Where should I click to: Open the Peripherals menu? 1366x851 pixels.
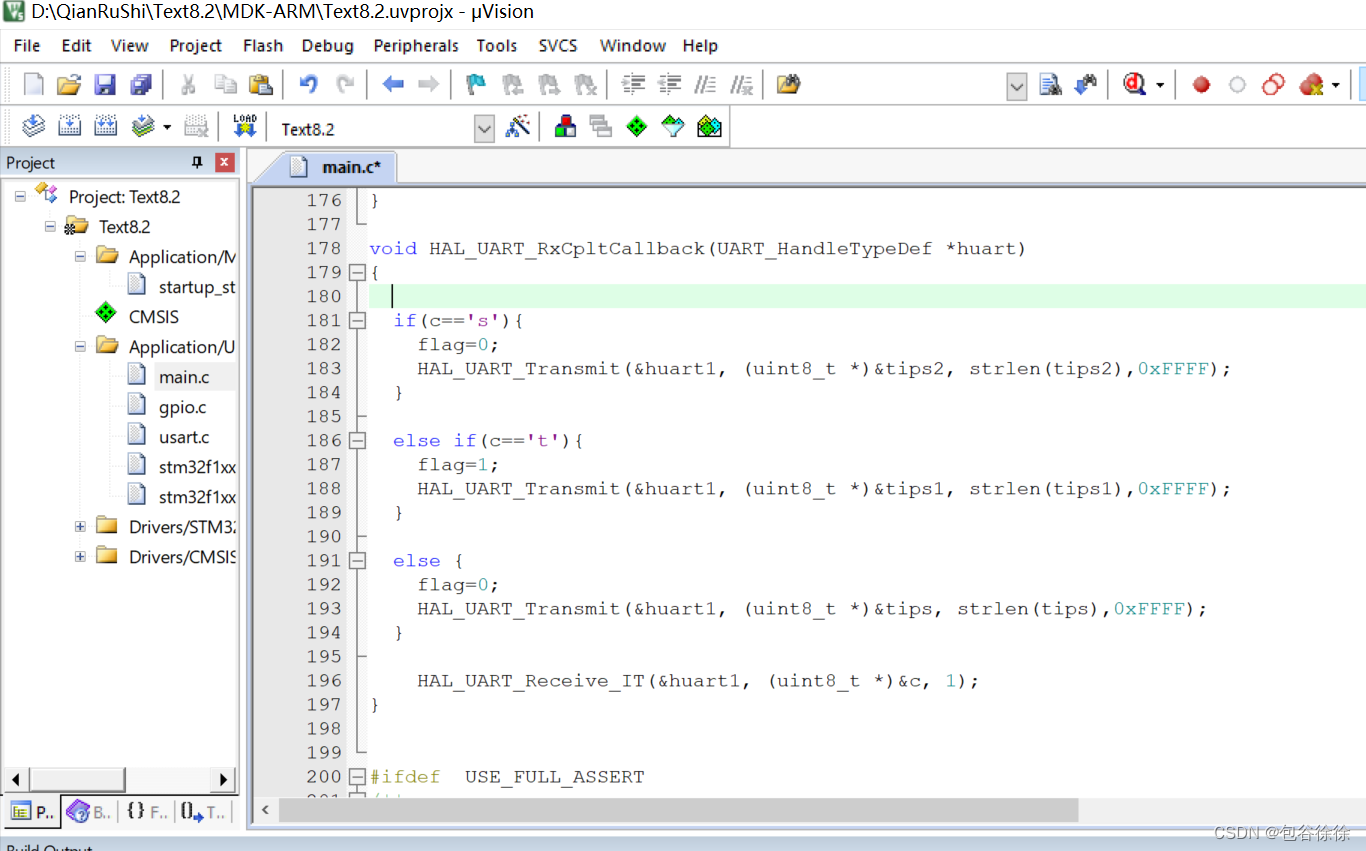coord(415,45)
